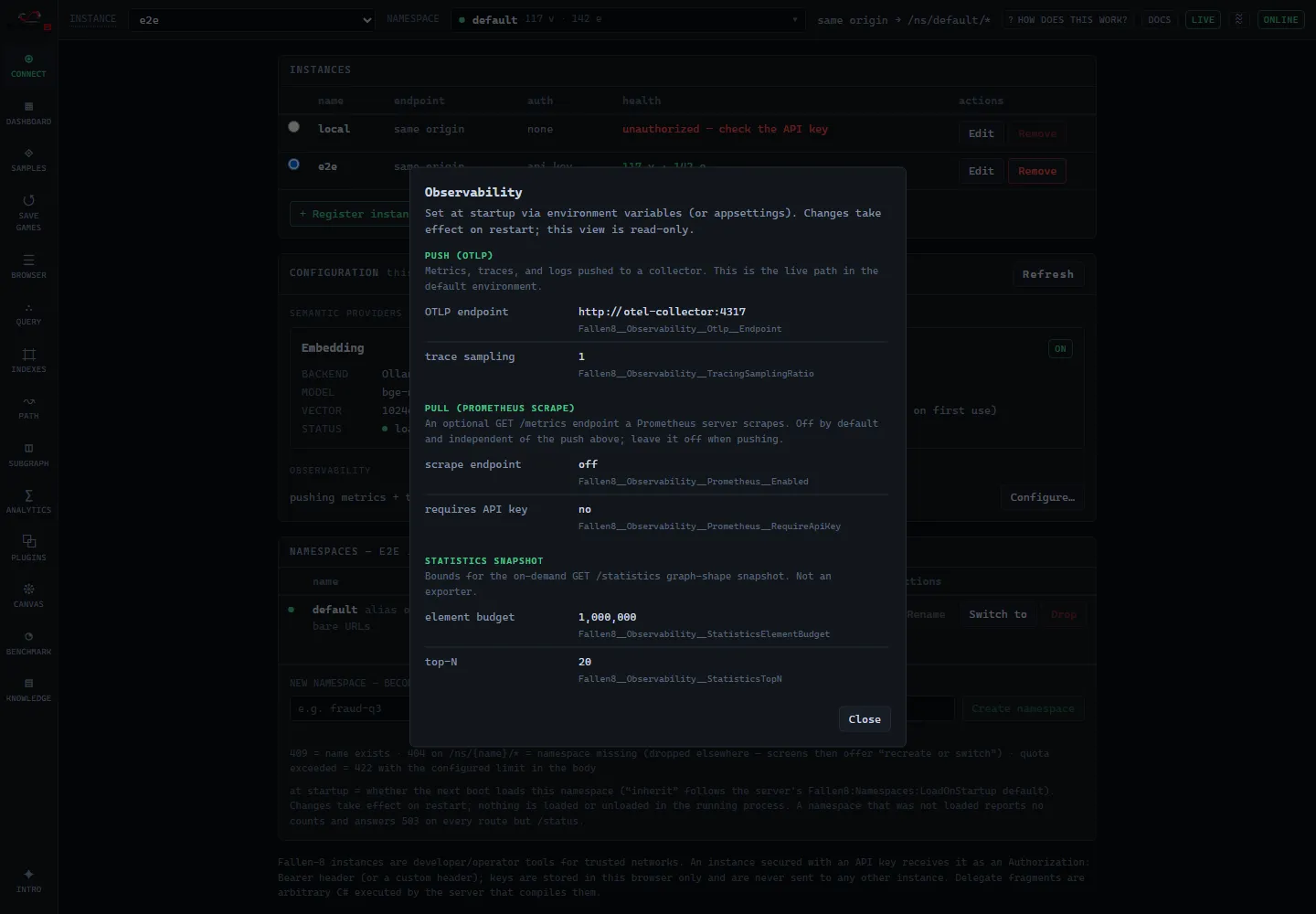The image size is (1316, 914).
Task: Go to Samples in sidebar
Action: (x=28, y=160)
